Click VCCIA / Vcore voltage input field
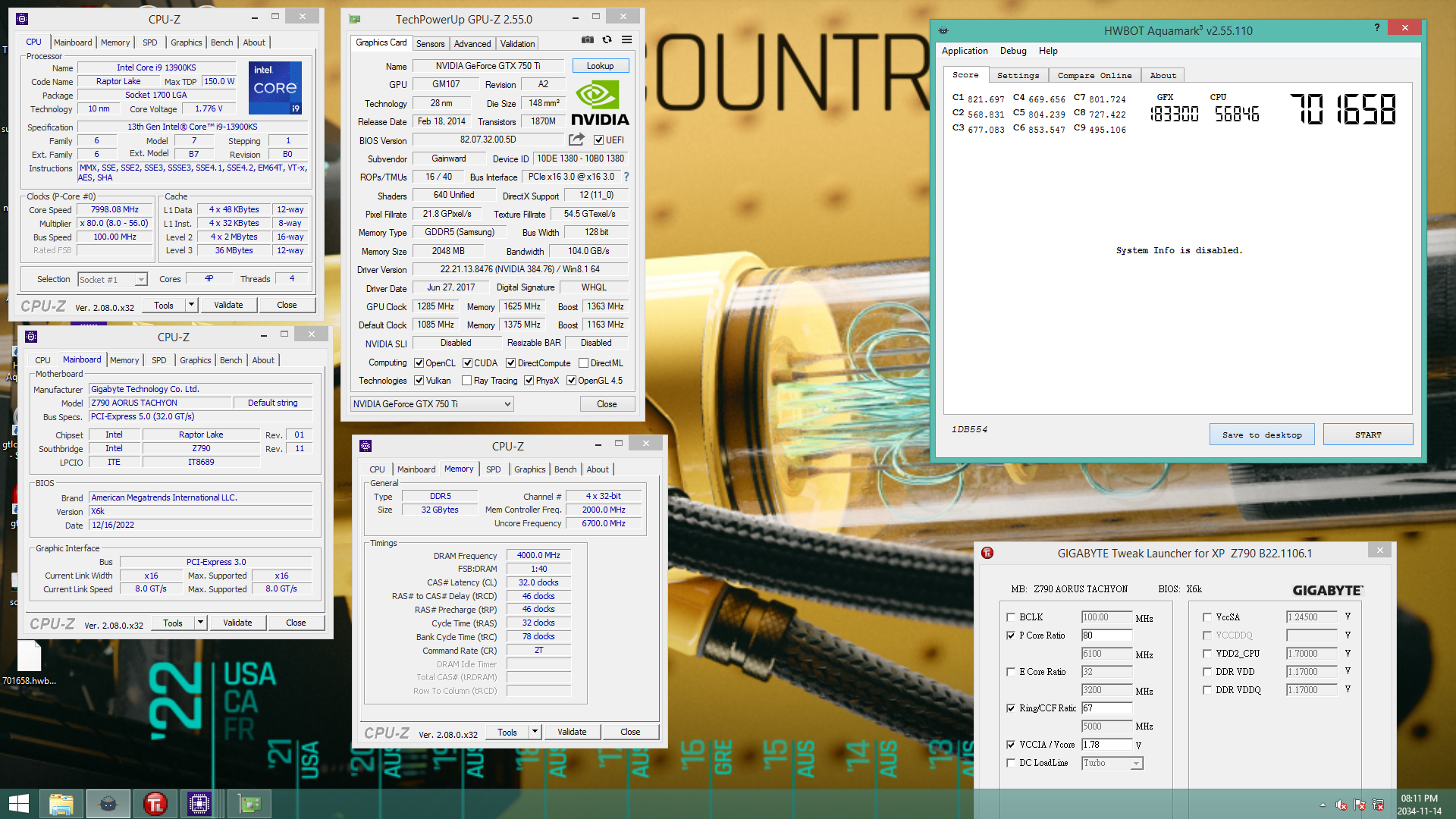This screenshot has width=1456, height=819. pyautogui.click(x=1106, y=745)
